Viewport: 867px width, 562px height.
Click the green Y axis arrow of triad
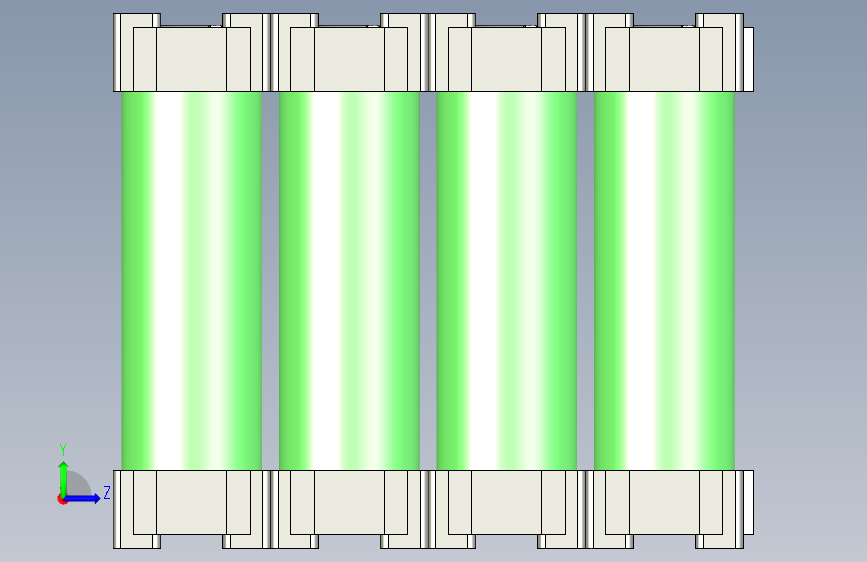click(x=64, y=478)
